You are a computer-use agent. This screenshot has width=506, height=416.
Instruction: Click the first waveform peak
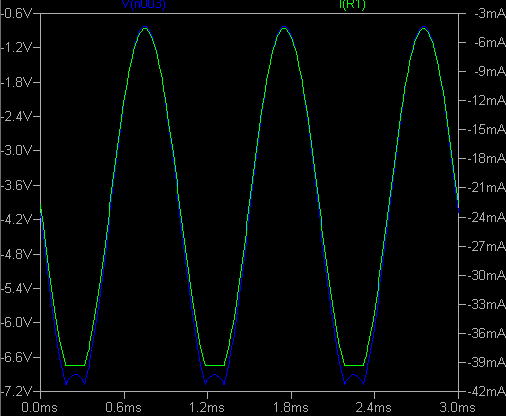tap(145, 28)
